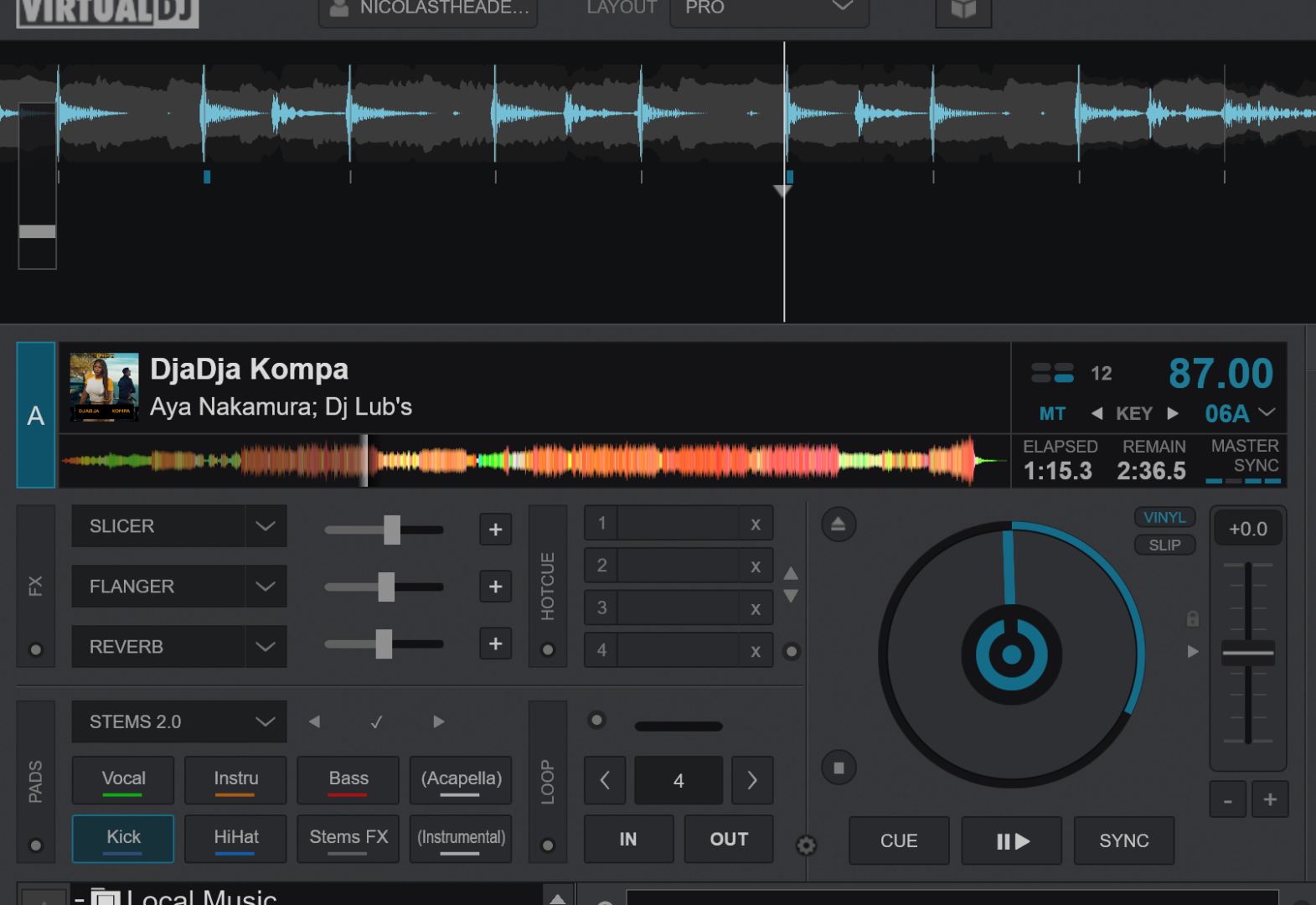Go to previous pads page arrow
This screenshot has height=905, width=1316.
tap(314, 721)
